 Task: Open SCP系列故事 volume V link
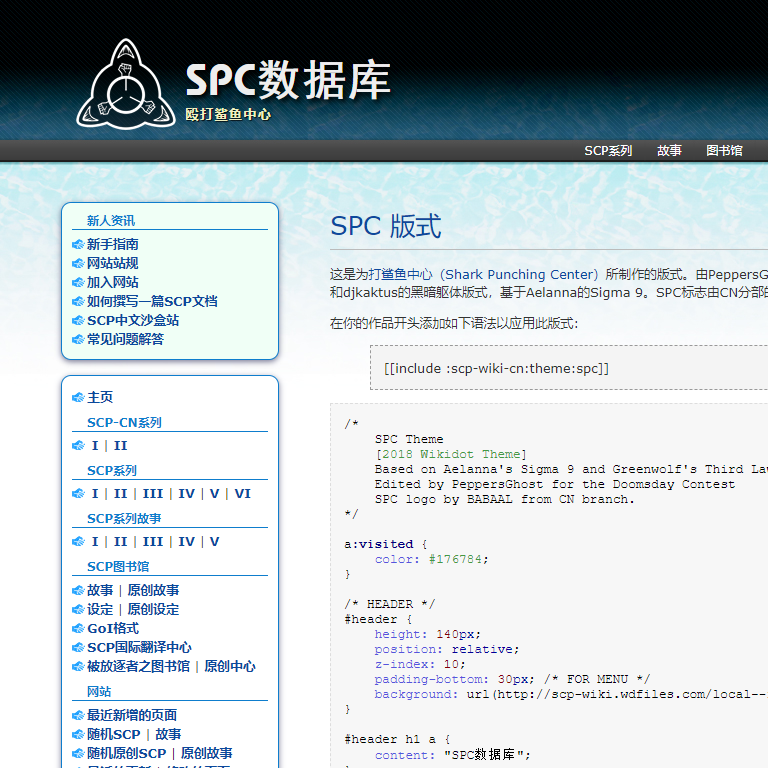tap(215, 542)
